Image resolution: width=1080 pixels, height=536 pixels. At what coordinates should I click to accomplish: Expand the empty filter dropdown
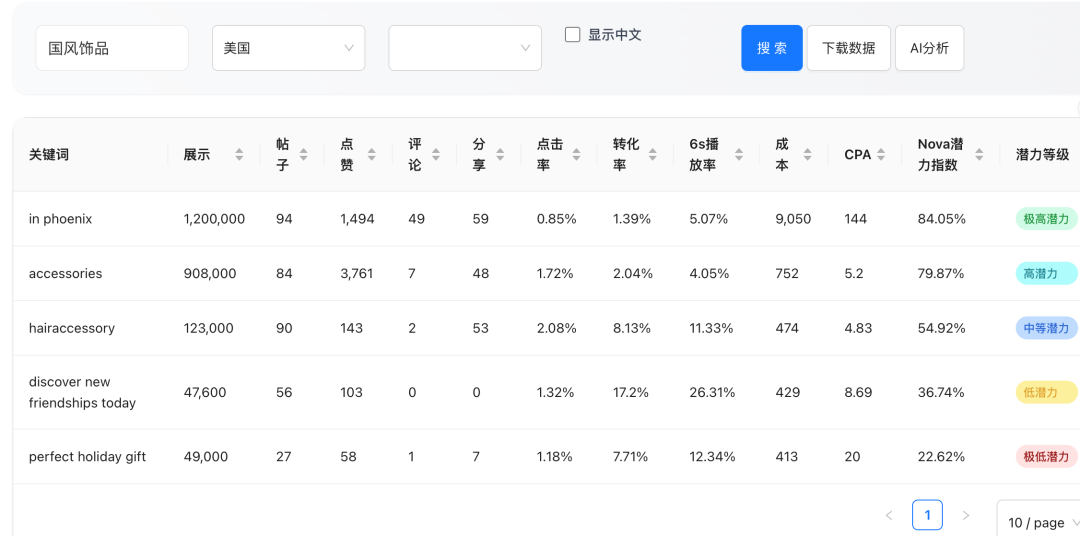[x=465, y=48]
